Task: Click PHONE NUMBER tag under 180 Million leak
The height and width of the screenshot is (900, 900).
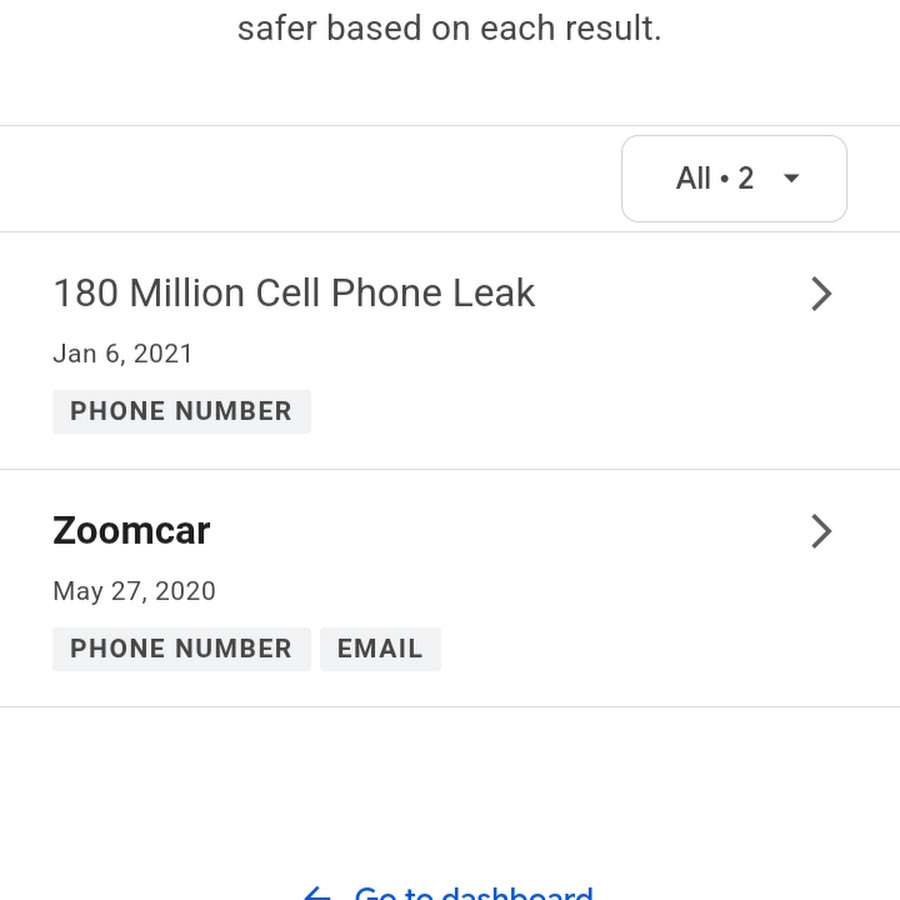Action: pos(181,411)
